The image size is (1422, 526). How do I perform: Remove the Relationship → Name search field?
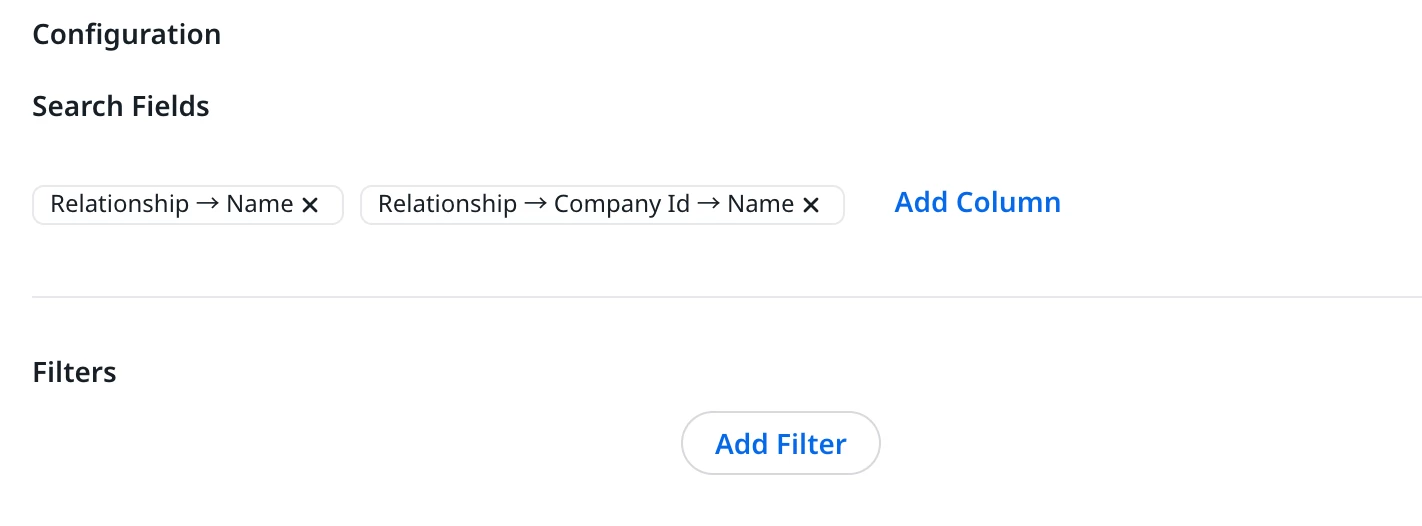pos(310,205)
